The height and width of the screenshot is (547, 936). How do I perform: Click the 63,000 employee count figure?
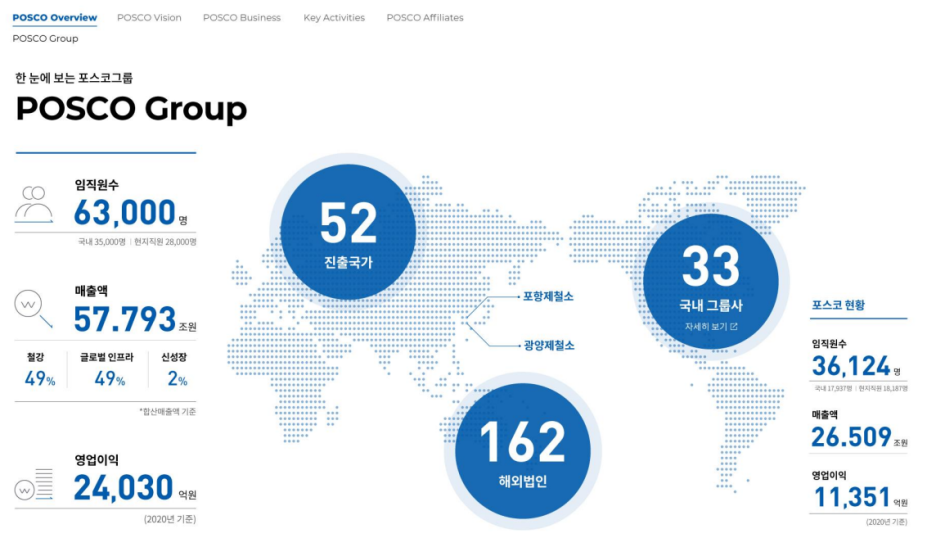[124, 213]
